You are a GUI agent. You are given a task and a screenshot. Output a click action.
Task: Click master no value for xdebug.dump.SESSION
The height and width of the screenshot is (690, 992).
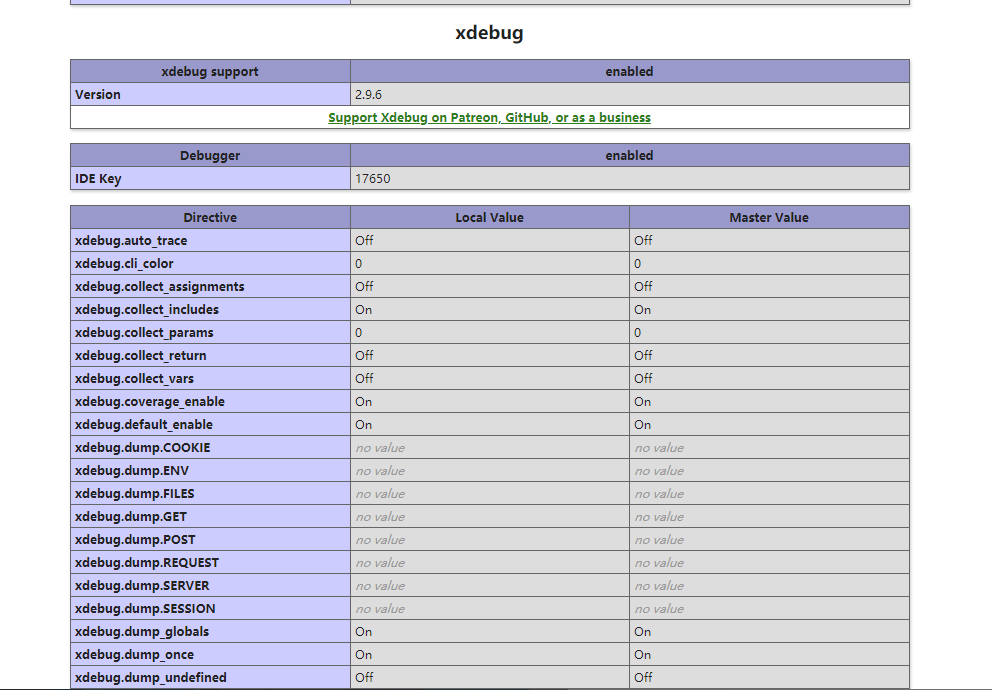point(659,609)
